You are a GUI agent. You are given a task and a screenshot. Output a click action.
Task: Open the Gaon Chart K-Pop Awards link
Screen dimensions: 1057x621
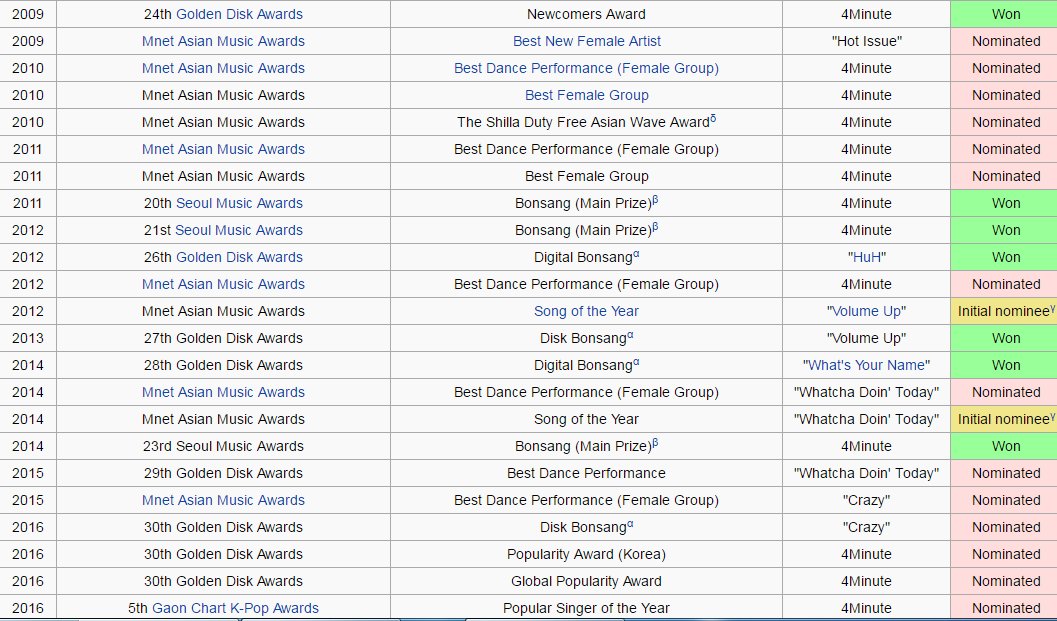coord(235,608)
